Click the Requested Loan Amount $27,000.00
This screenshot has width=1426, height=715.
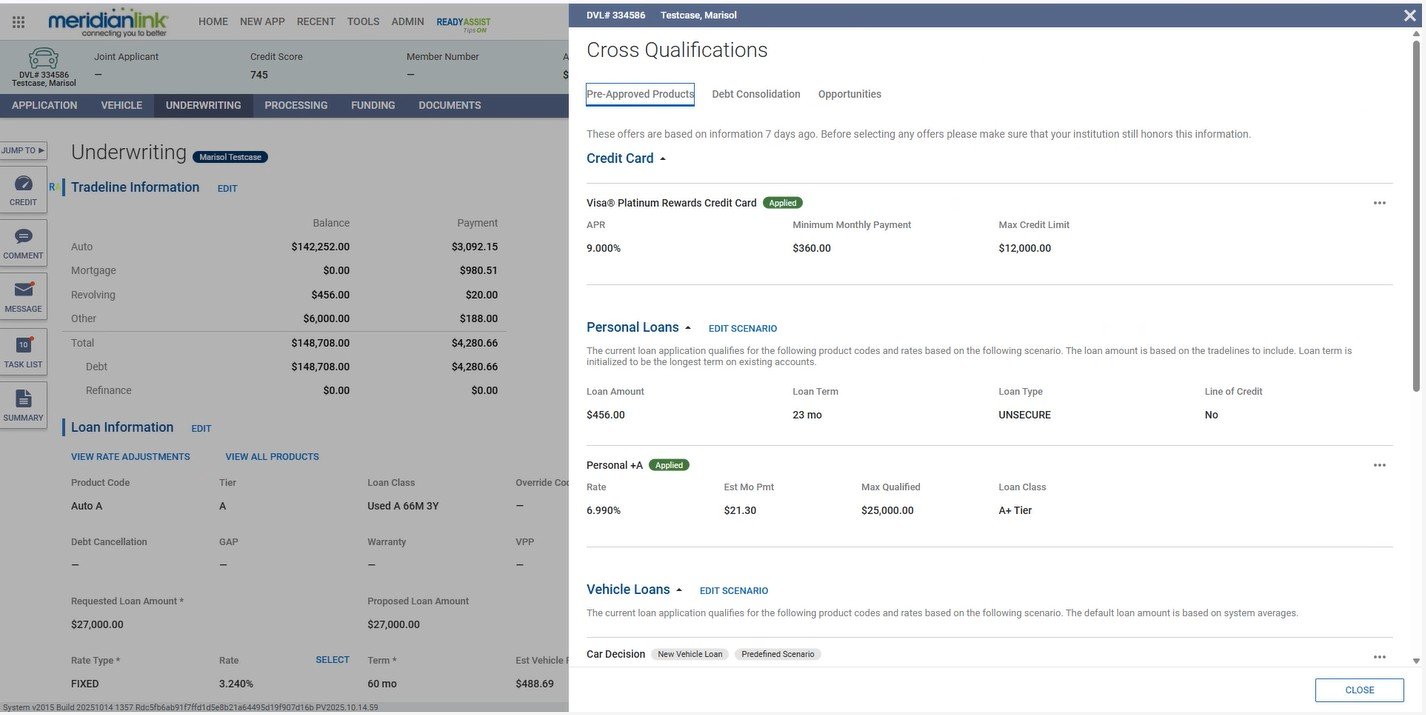pos(97,625)
